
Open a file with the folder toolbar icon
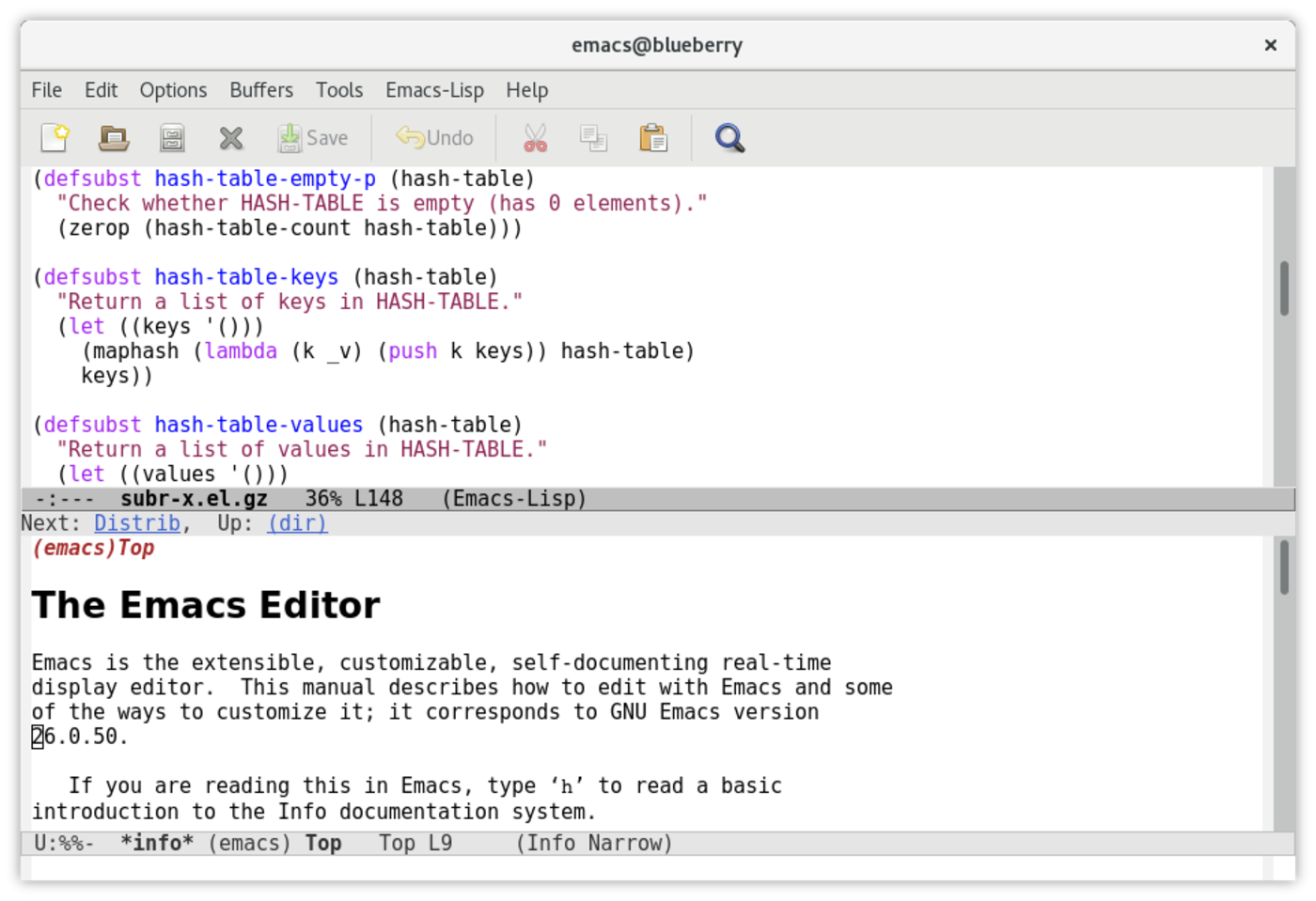pyautogui.click(x=113, y=137)
